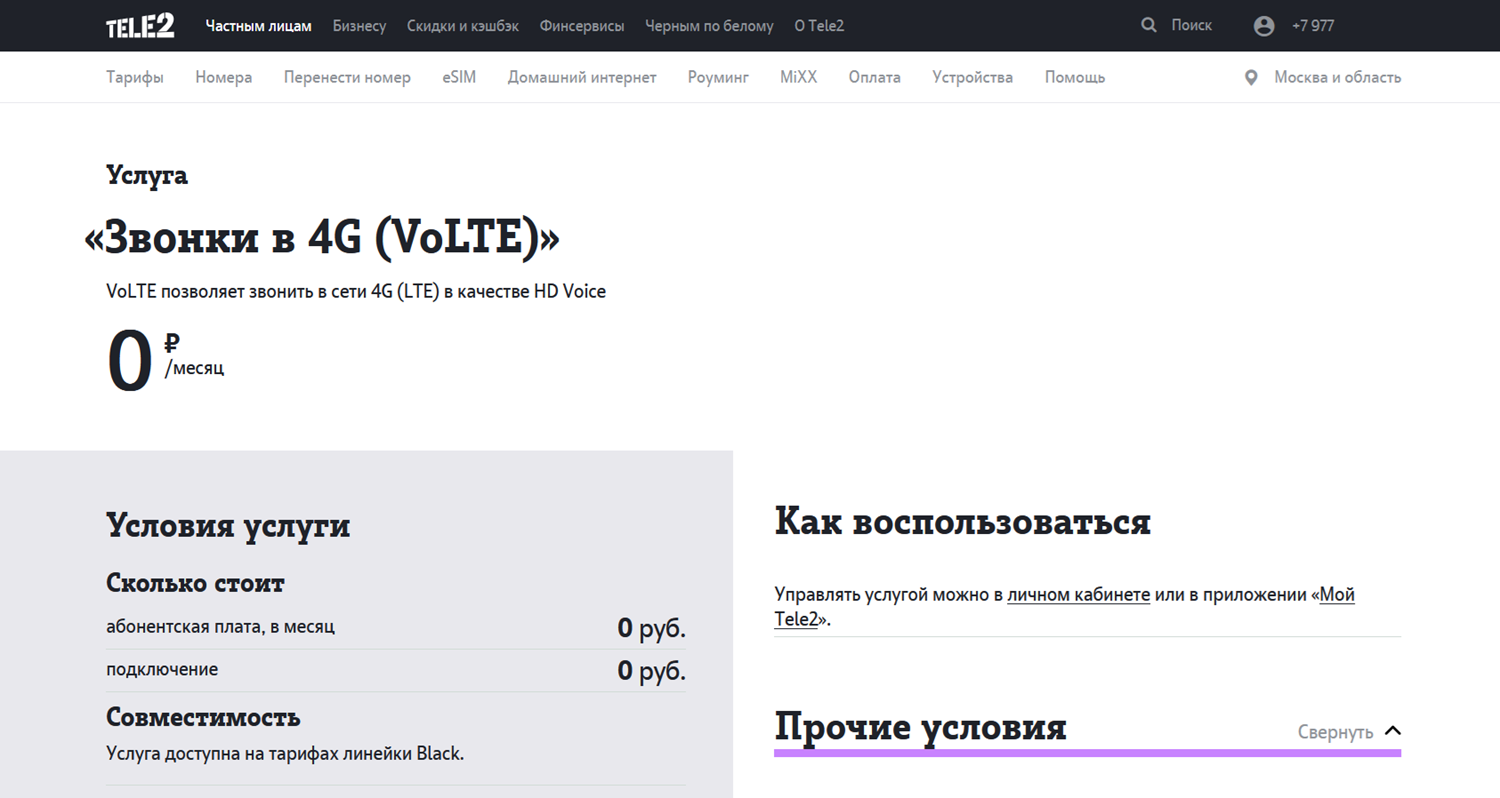The width and height of the screenshot is (1500, 798).
Task: Click the Свернуть label
Action: pyautogui.click(x=1335, y=732)
